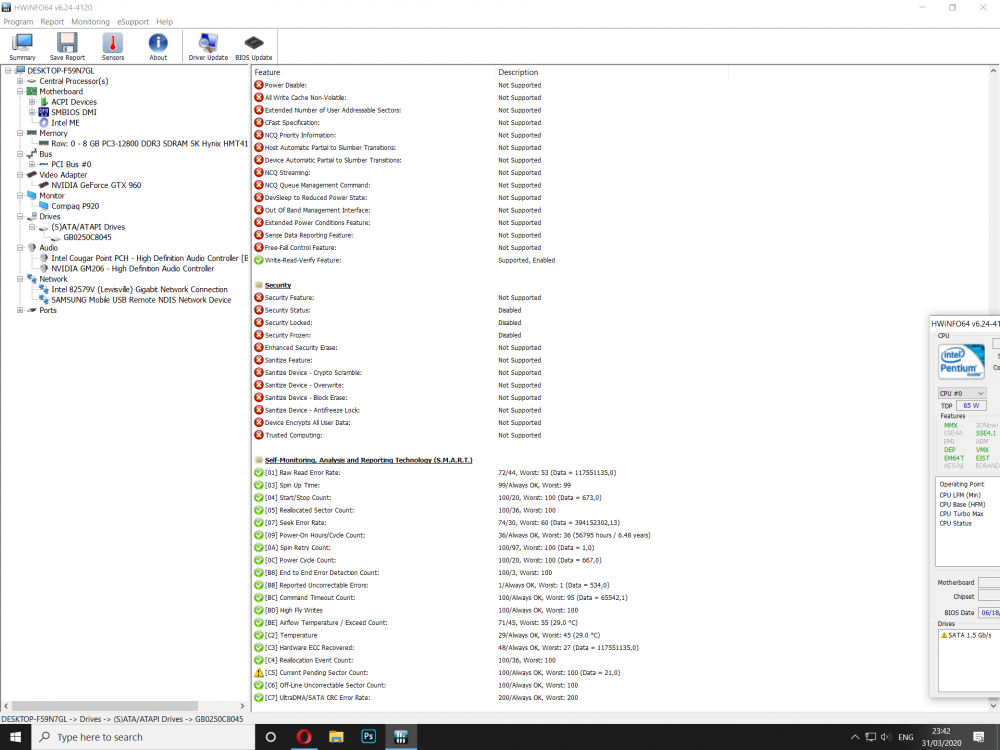Click the tree panel horizontal scrollbar

tap(105, 706)
